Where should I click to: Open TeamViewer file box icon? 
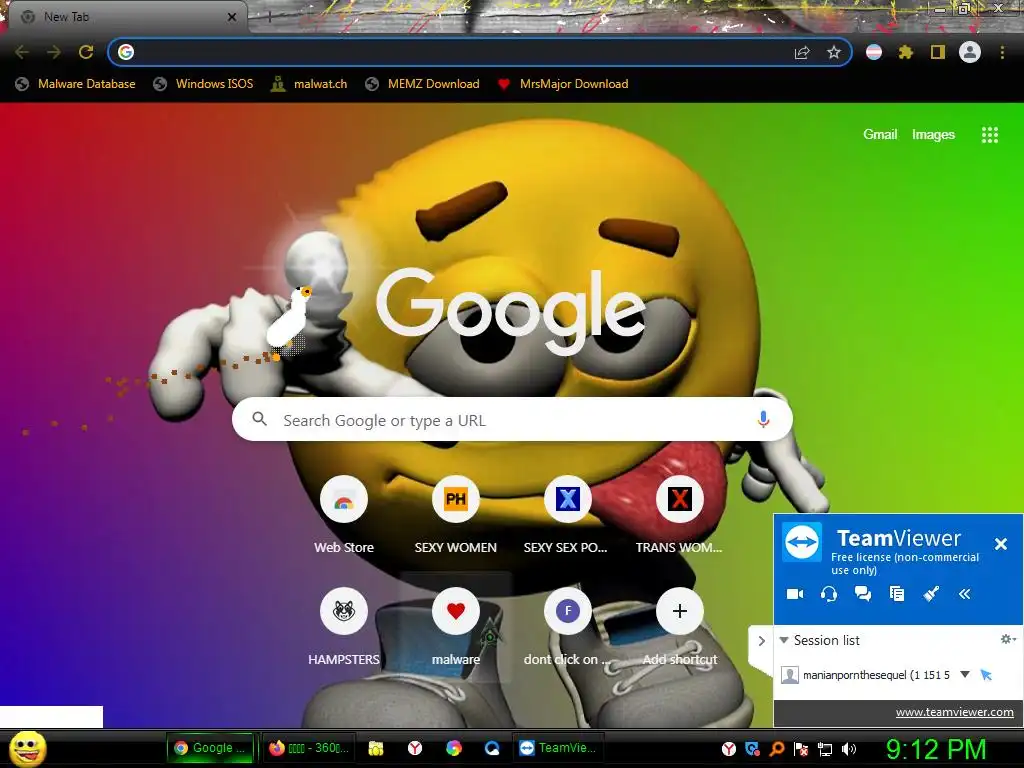pyautogui.click(x=897, y=594)
